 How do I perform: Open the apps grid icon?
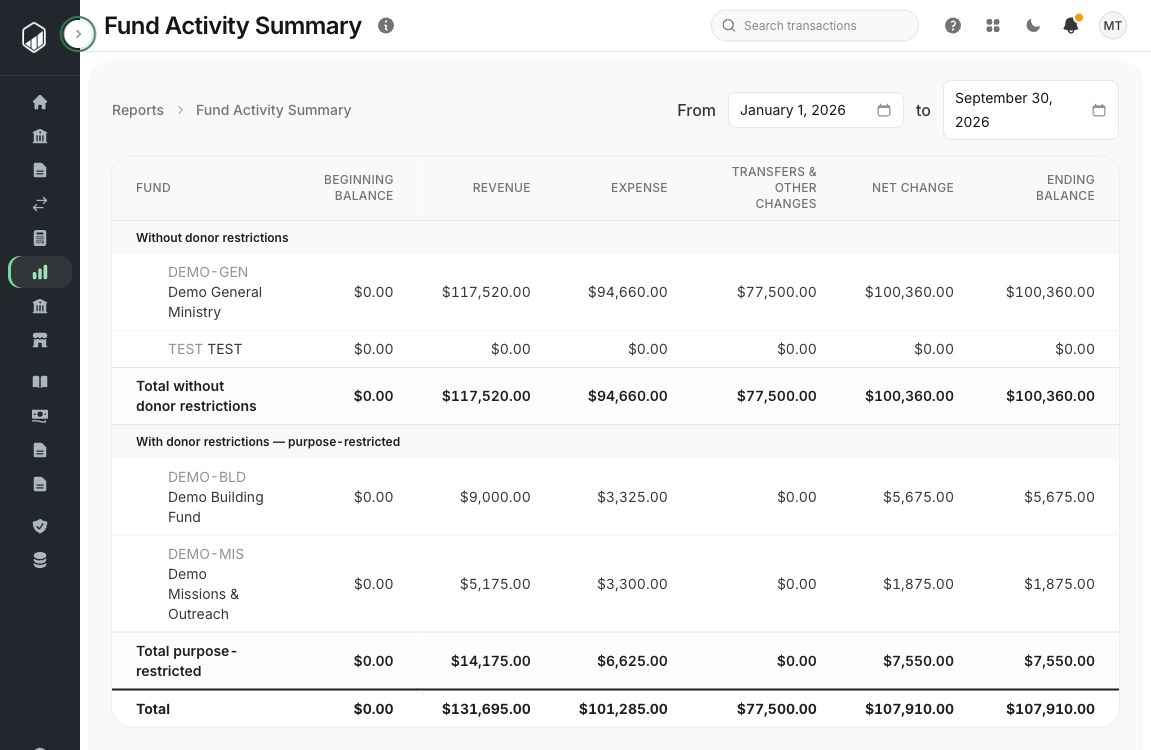pyautogui.click(x=993, y=26)
